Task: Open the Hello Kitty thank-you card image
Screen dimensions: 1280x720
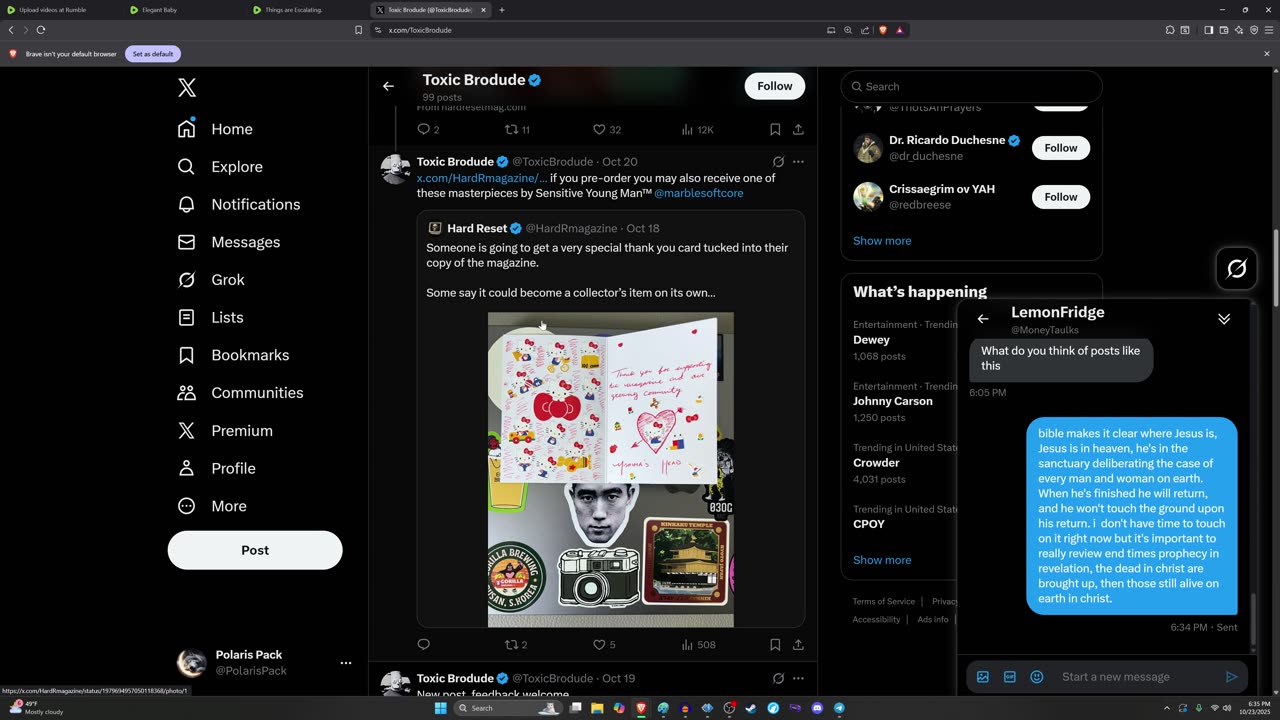Action: click(611, 470)
